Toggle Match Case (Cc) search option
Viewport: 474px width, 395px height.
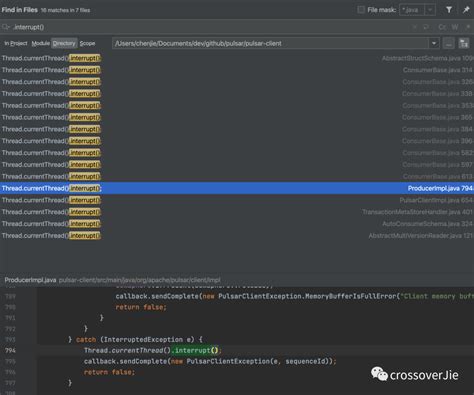click(442, 27)
